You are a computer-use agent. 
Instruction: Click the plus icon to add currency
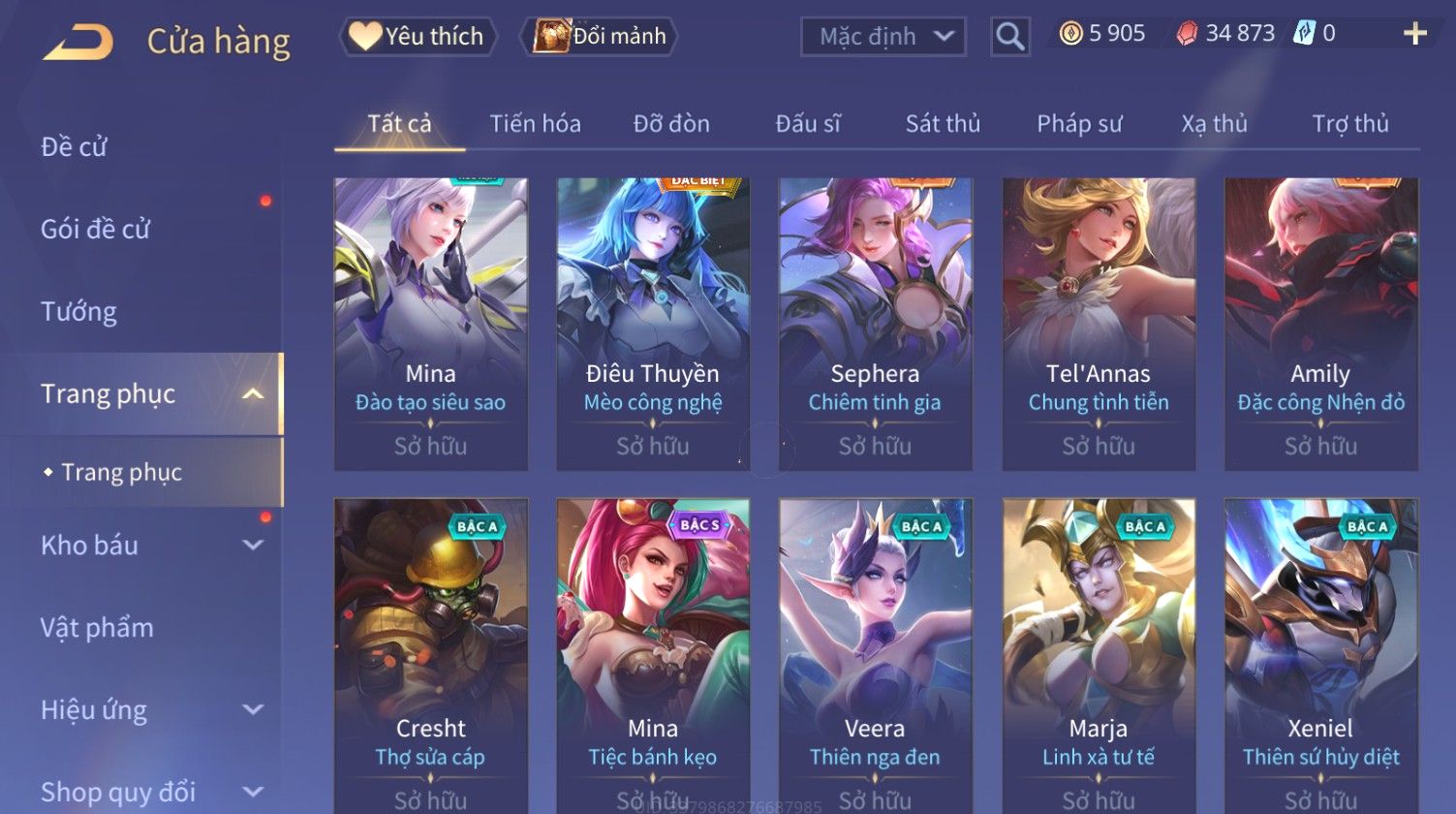click(x=1415, y=34)
